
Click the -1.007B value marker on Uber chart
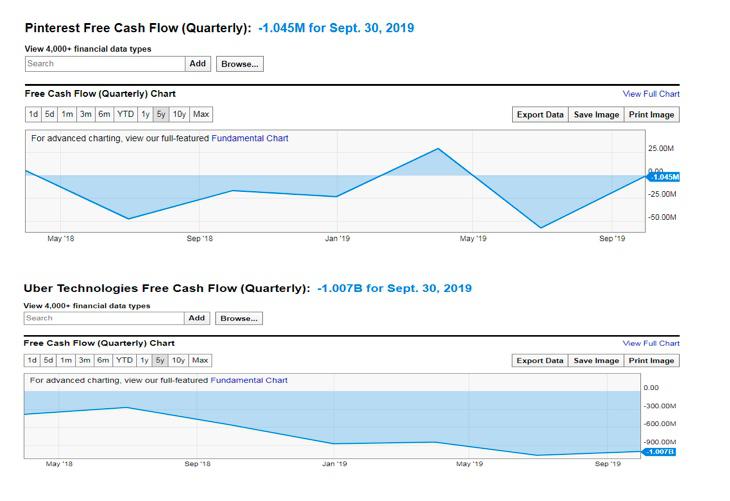[660, 452]
